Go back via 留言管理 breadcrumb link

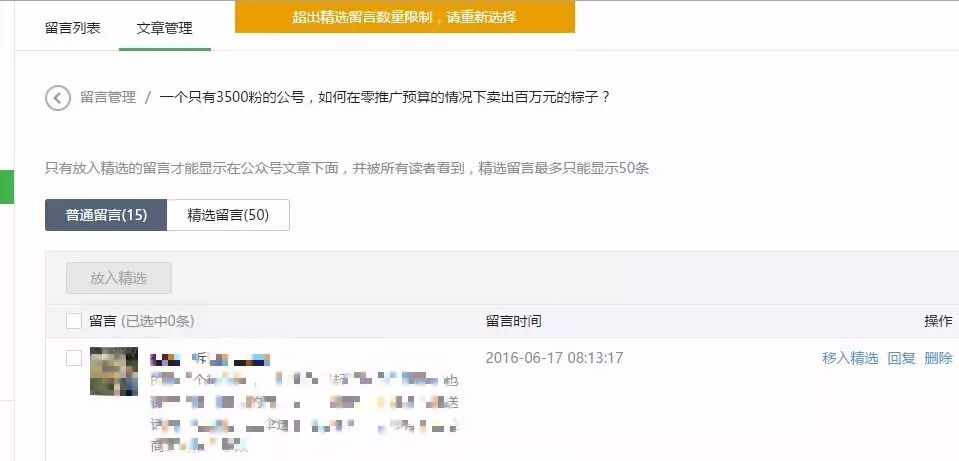[108, 97]
